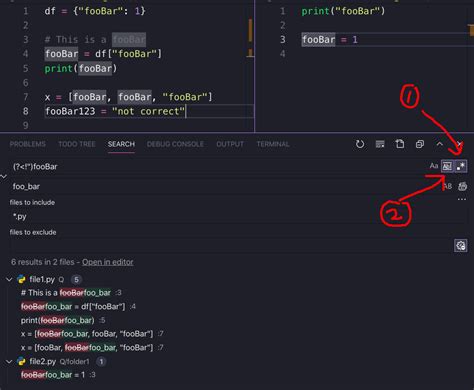Toggle Preserve Case (AB) in replace field
Screen dimensions: 474x390
point(448,186)
